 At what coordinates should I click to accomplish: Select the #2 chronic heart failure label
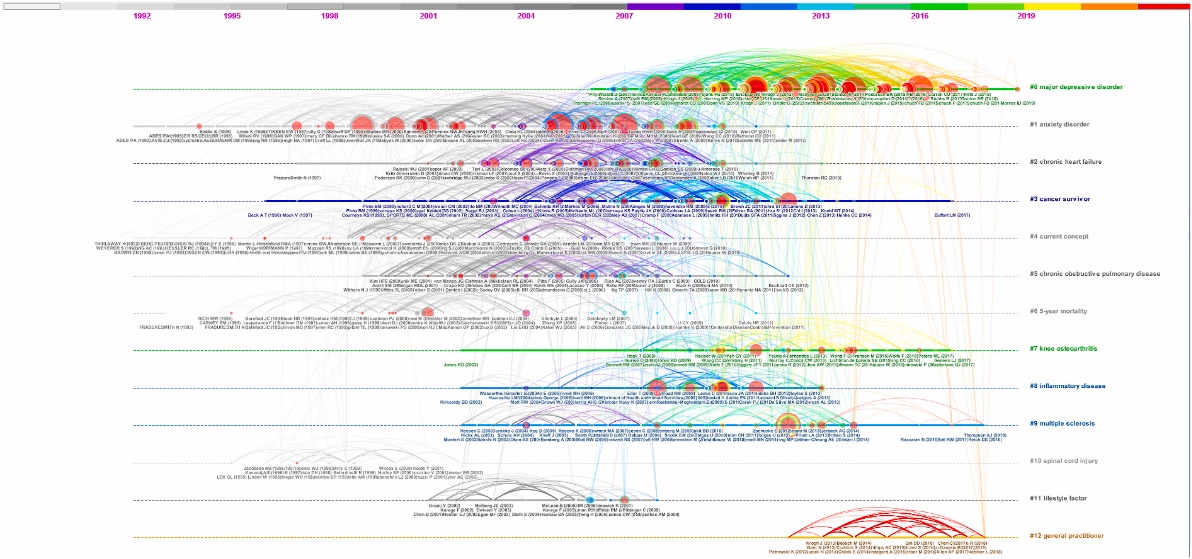pyautogui.click(x=1069, y=162)
